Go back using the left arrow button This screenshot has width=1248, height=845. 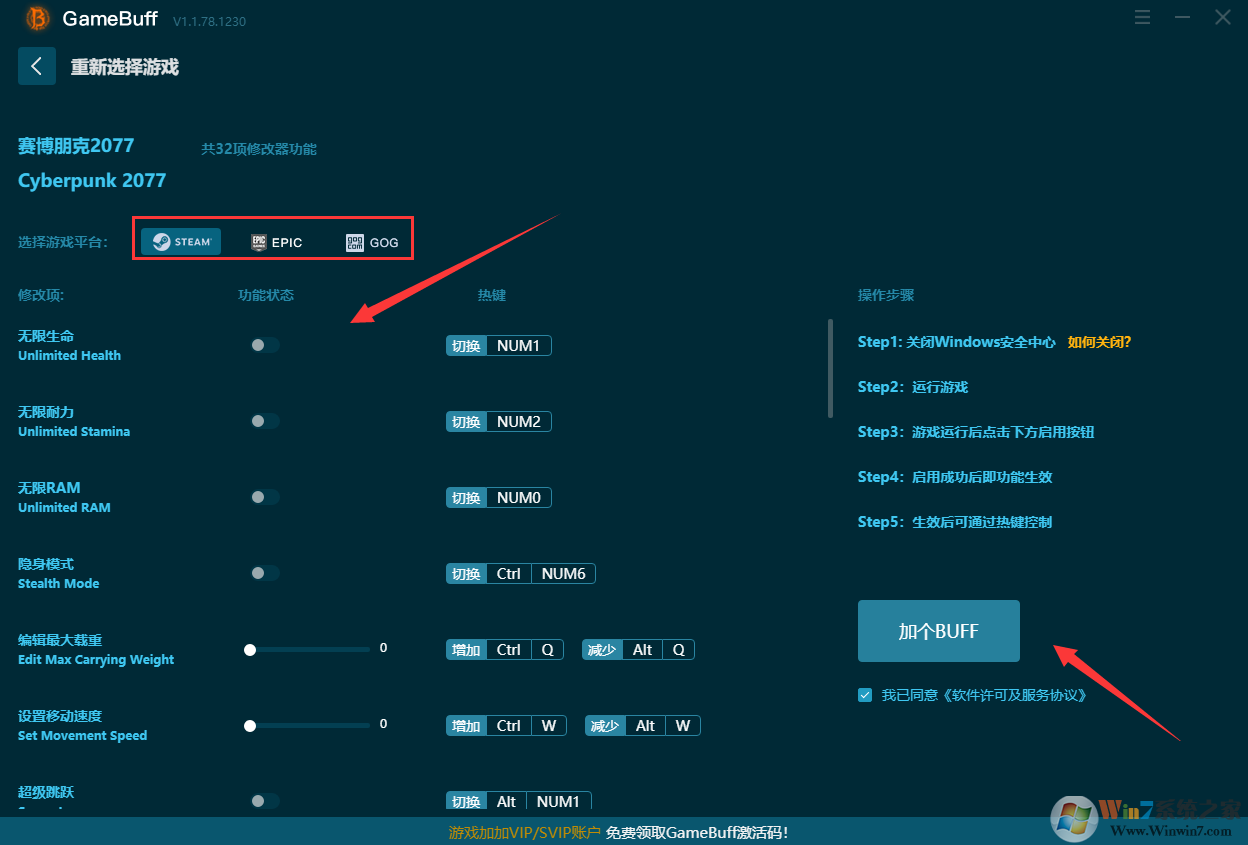point(37,66)
